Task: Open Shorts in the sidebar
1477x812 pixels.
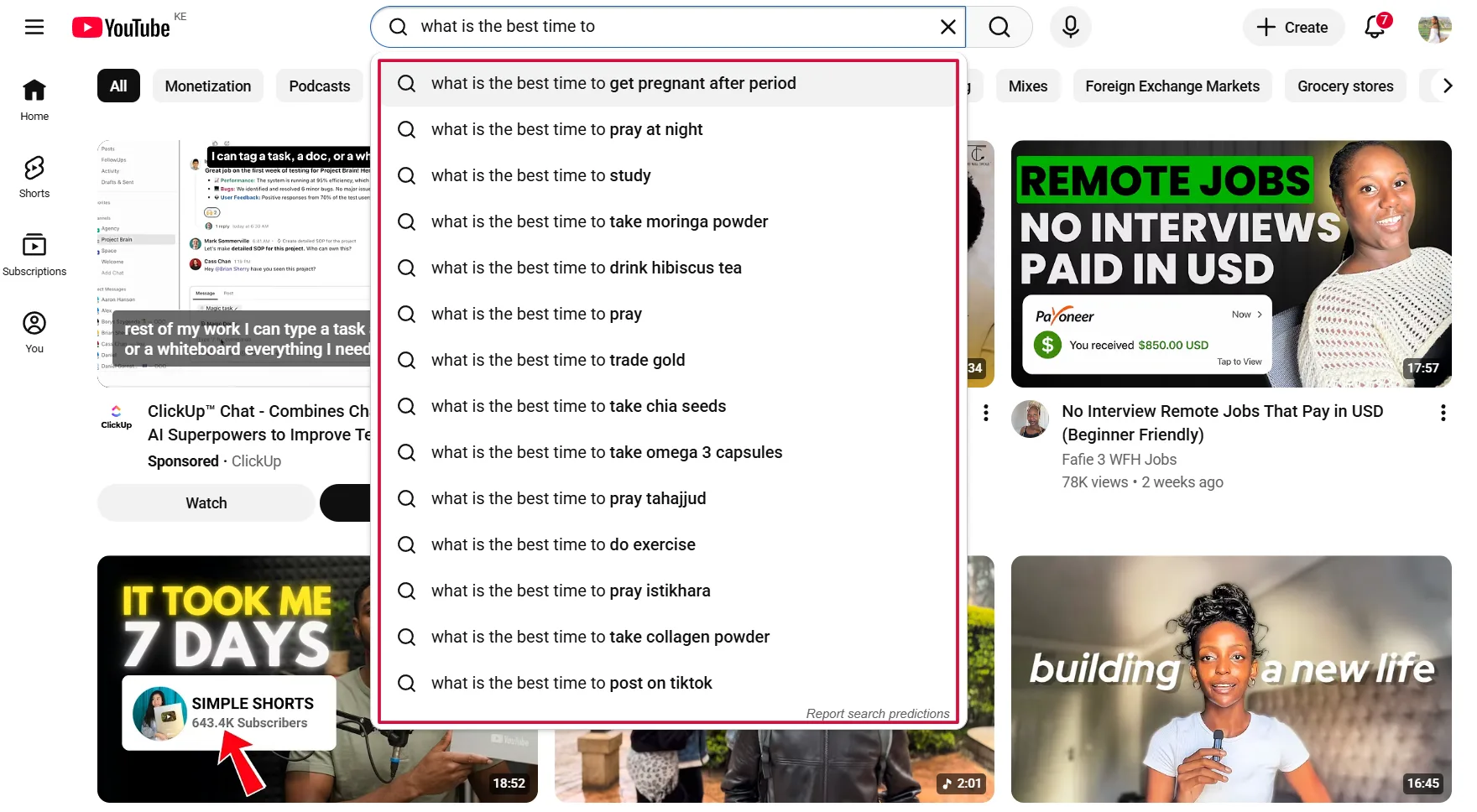Action: click(x=34, y=177)
